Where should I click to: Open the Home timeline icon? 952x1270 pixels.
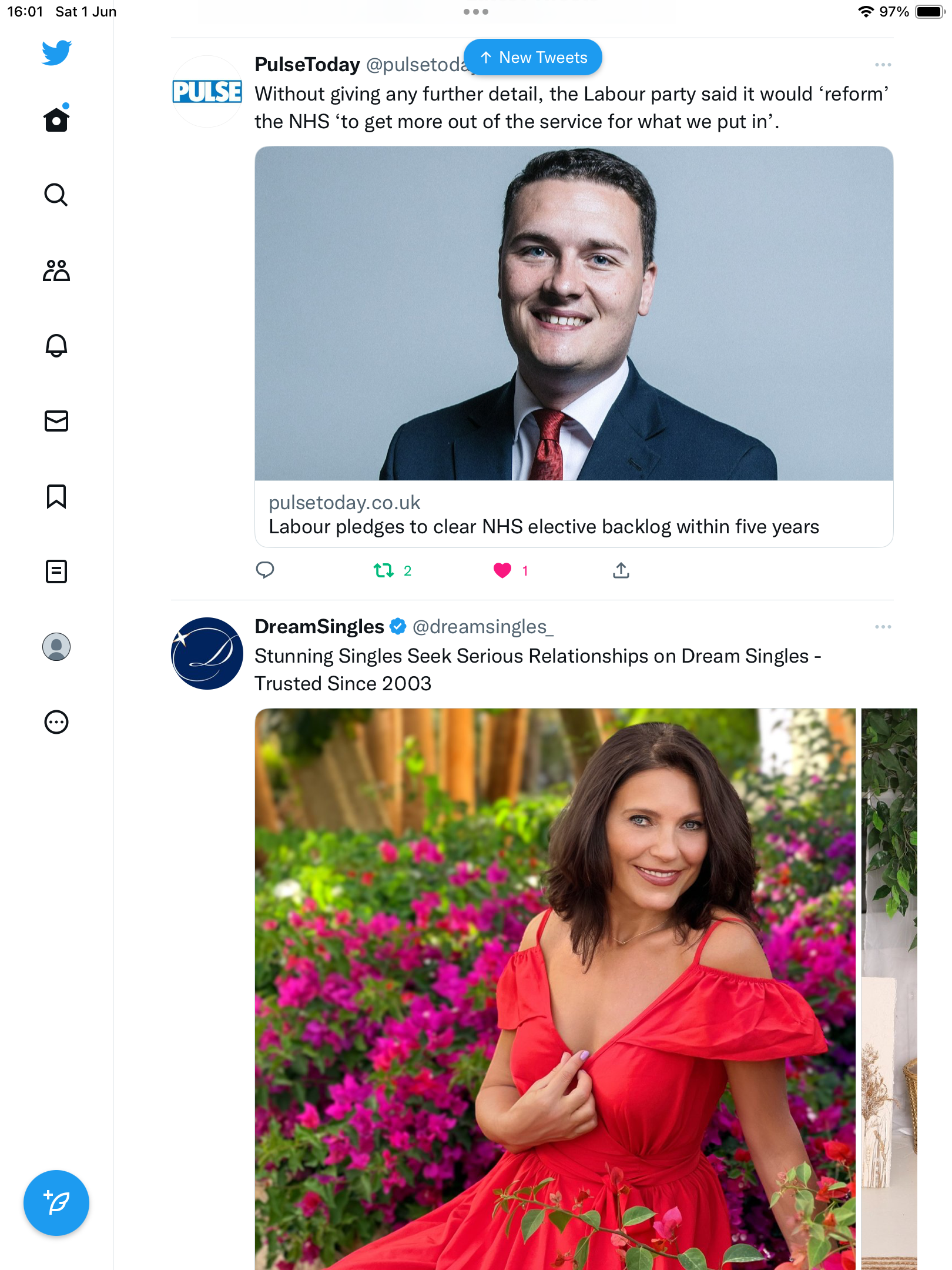click(x=56, y=119)
